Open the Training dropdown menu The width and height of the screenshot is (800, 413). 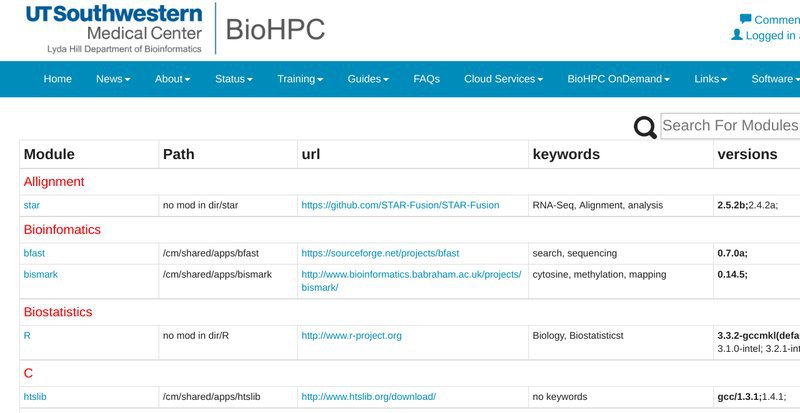300,79
